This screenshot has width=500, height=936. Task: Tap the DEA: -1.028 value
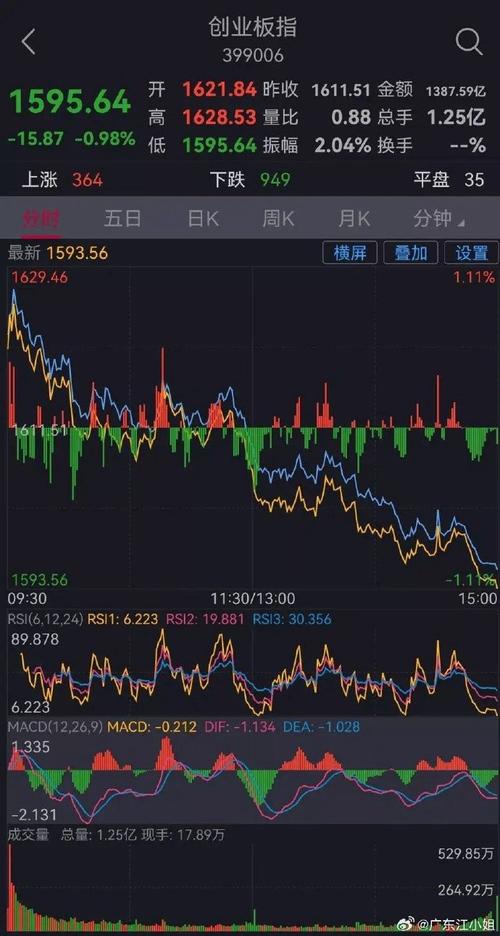tap(322, 726)
